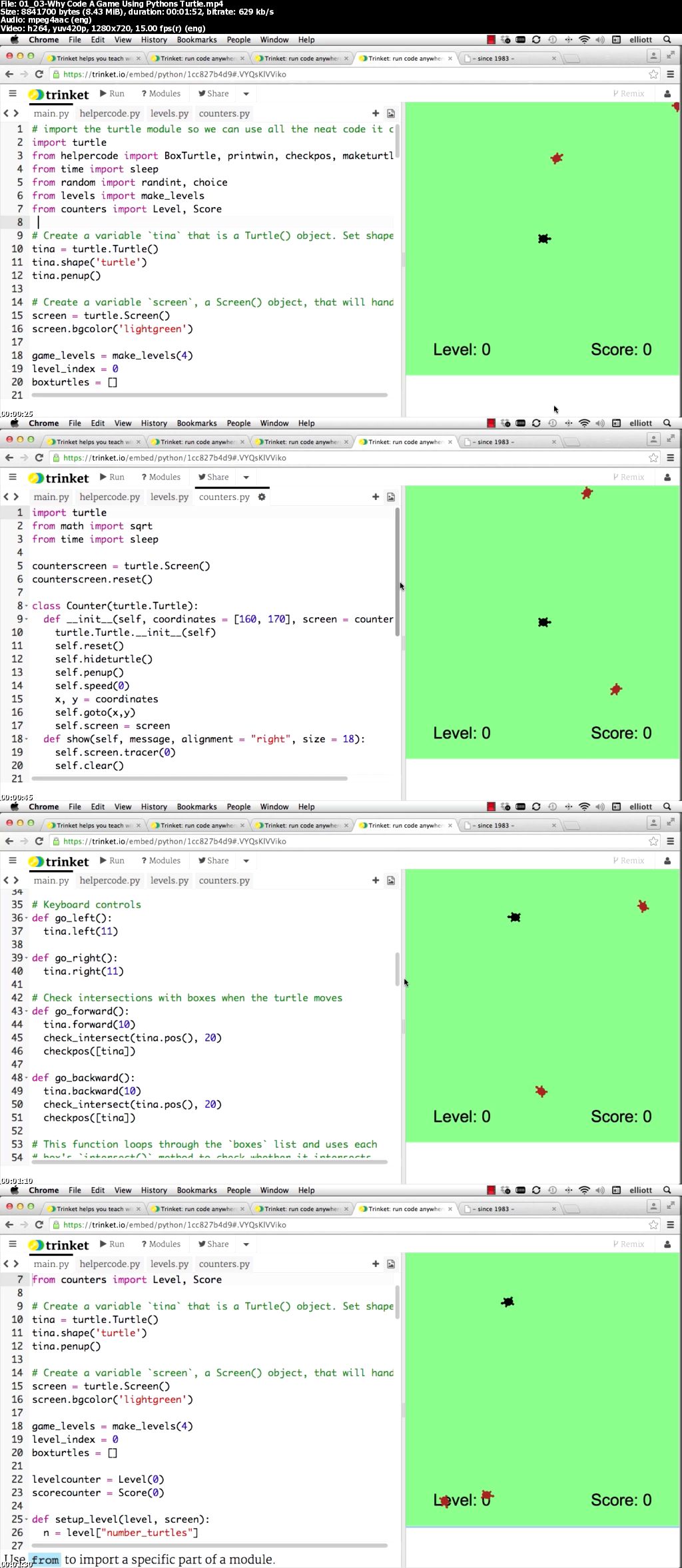Click the black turtle in top frame canvas
This screenshot has width=682, height=1568.
[x=544, y=238]
